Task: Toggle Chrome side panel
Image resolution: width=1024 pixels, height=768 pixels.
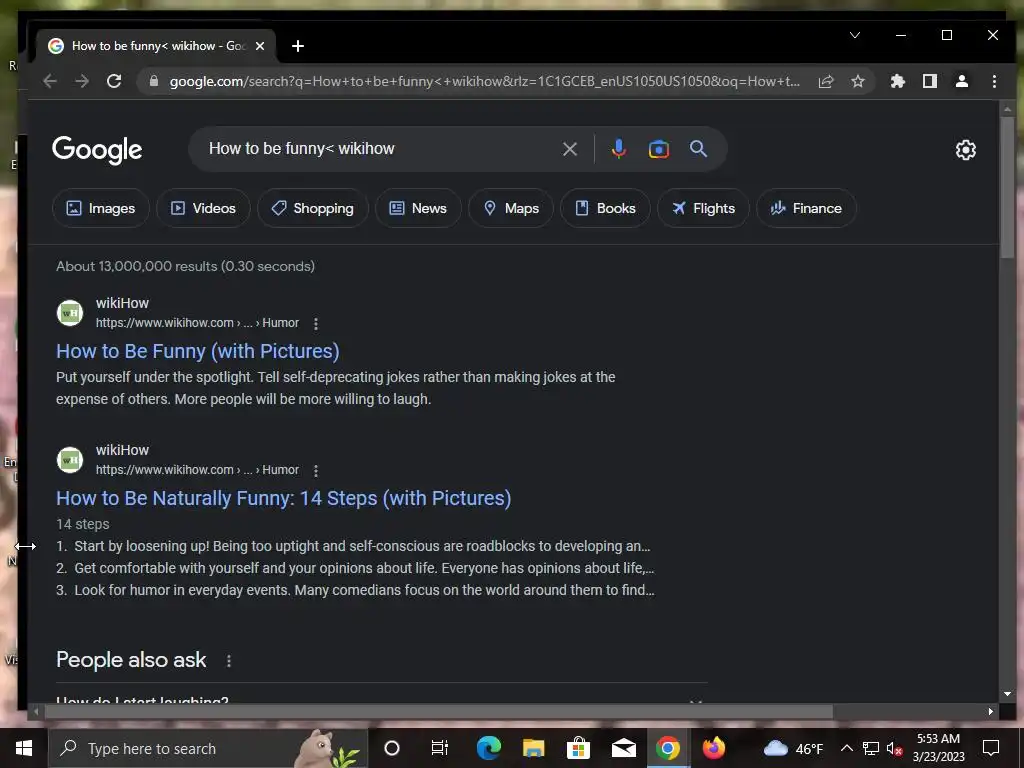Action: point(930,81)
